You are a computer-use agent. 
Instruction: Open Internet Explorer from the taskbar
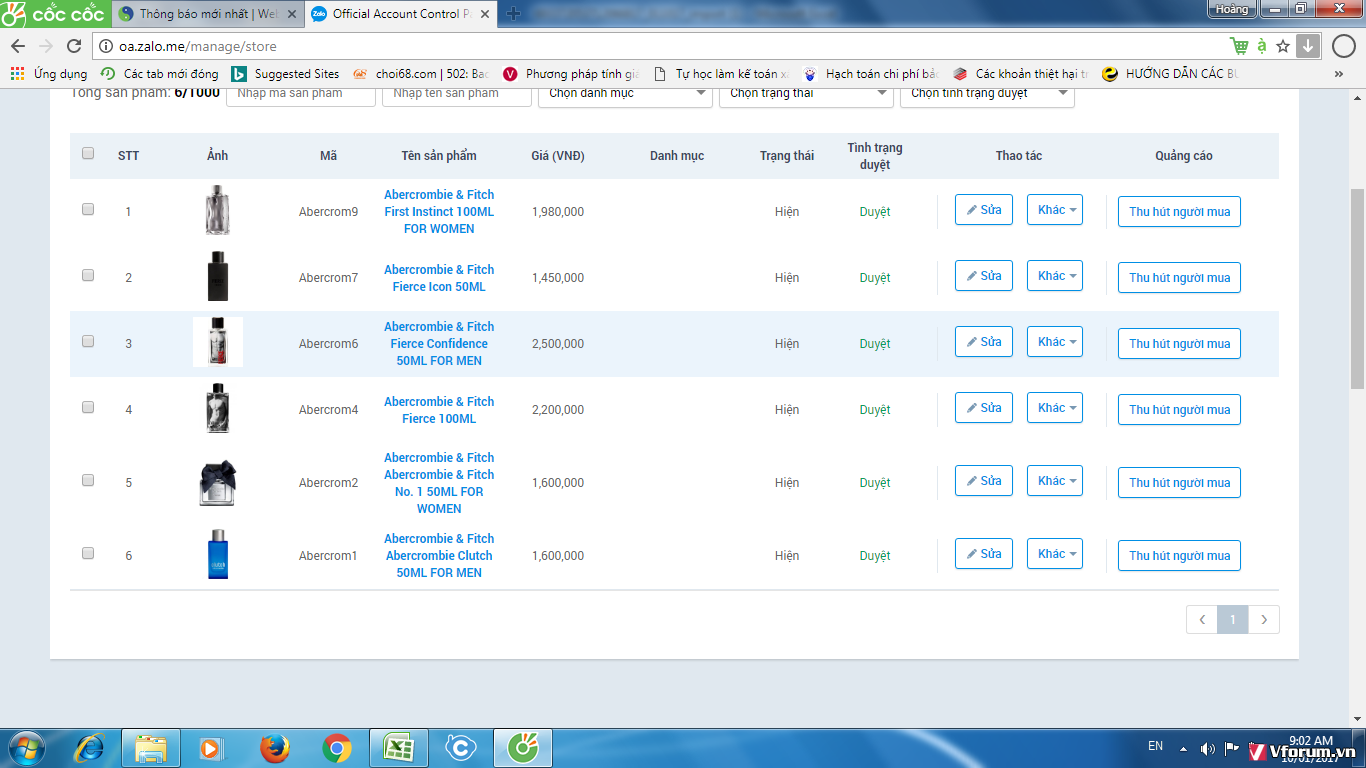(90, 748)
